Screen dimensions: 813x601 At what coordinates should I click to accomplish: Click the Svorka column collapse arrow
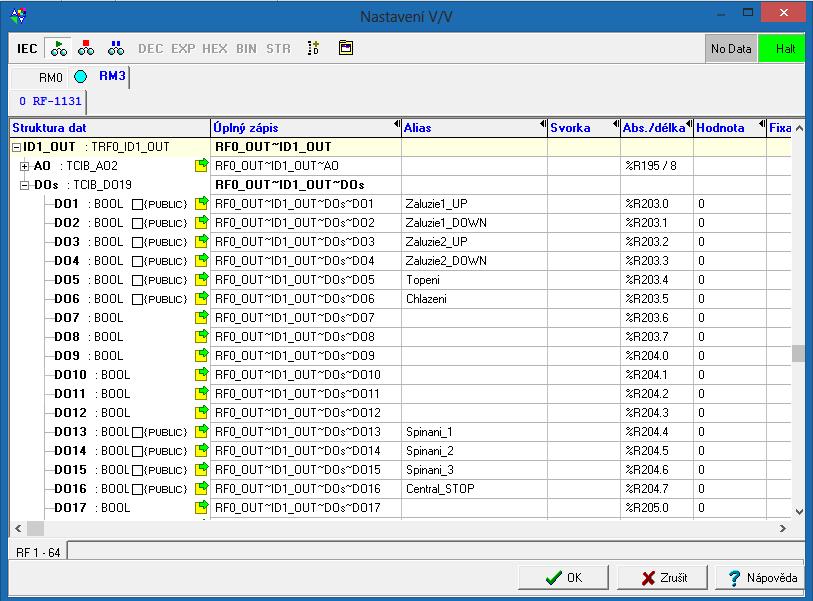pyautogui.click(x=616, y=124)
